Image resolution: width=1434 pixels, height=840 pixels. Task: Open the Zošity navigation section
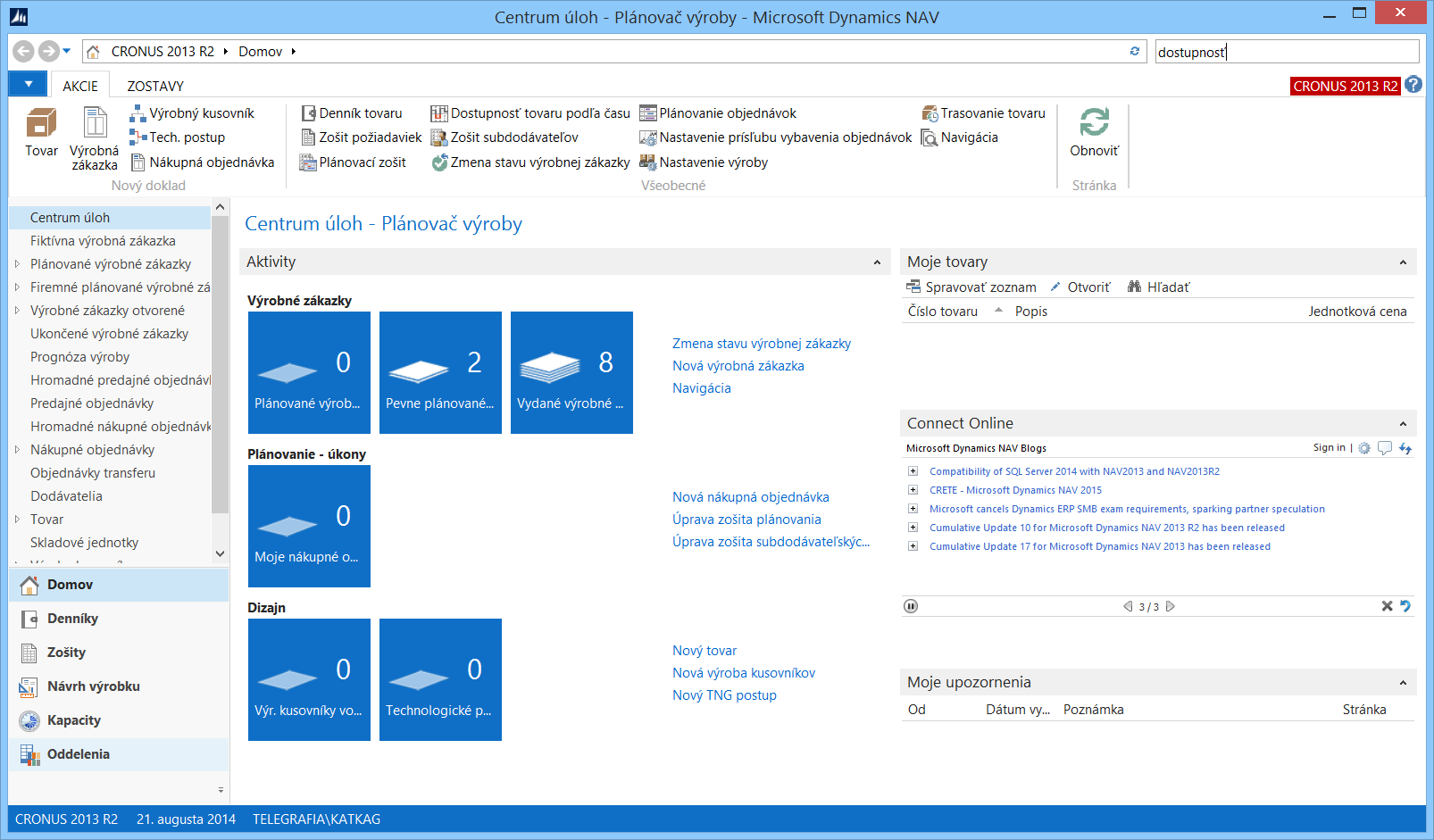[x=119, y=653]
